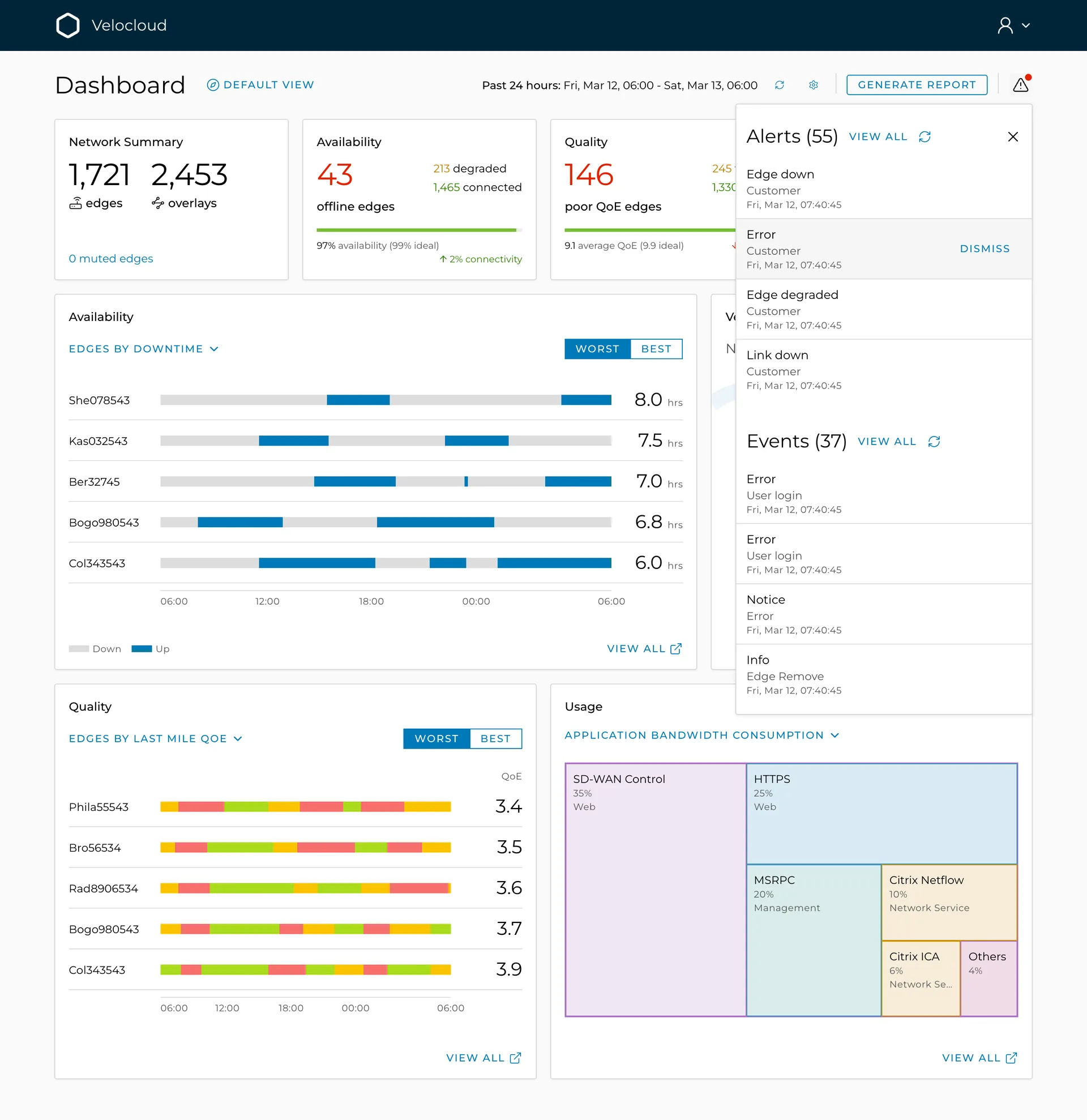The height and width of the screenshot is (1120, 1087).
Task: Click the availability percentage progress bar
Action: pos(420,230)
